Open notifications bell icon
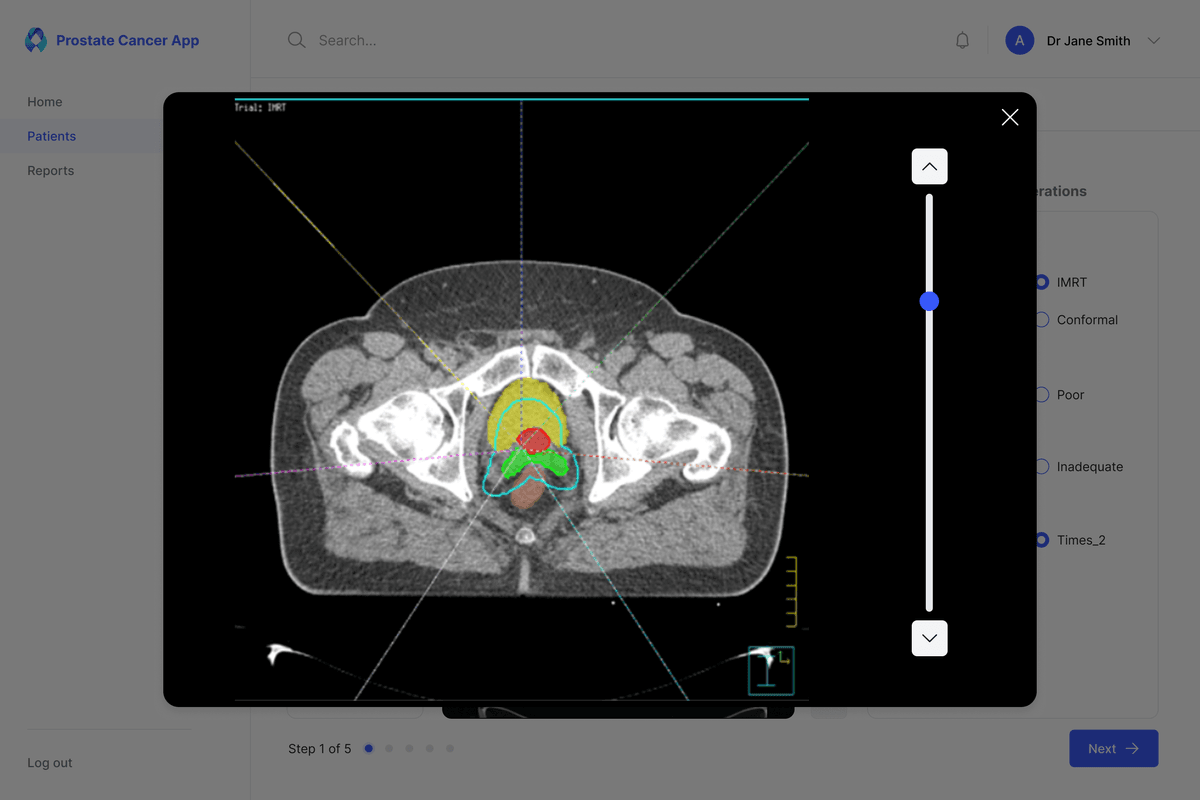The height and width of the screenshot is (800, 1200). click(x=962, y=40)
